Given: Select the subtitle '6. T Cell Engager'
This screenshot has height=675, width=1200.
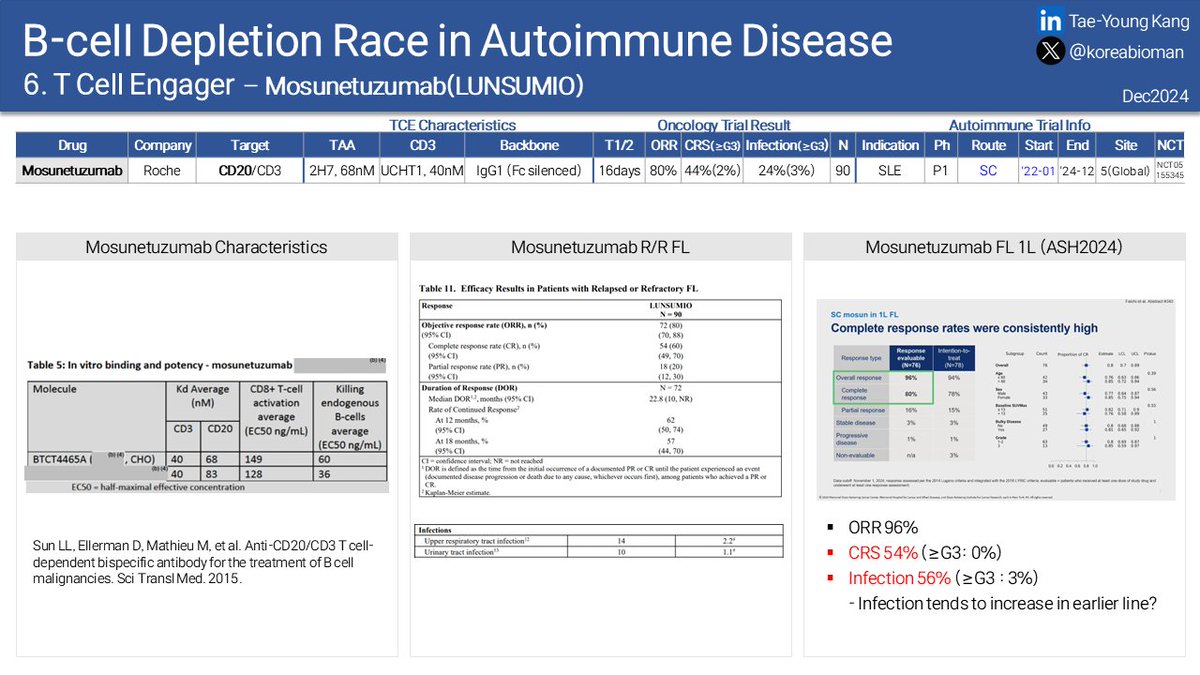Looking at the screenshot, I should pos(128,86).
